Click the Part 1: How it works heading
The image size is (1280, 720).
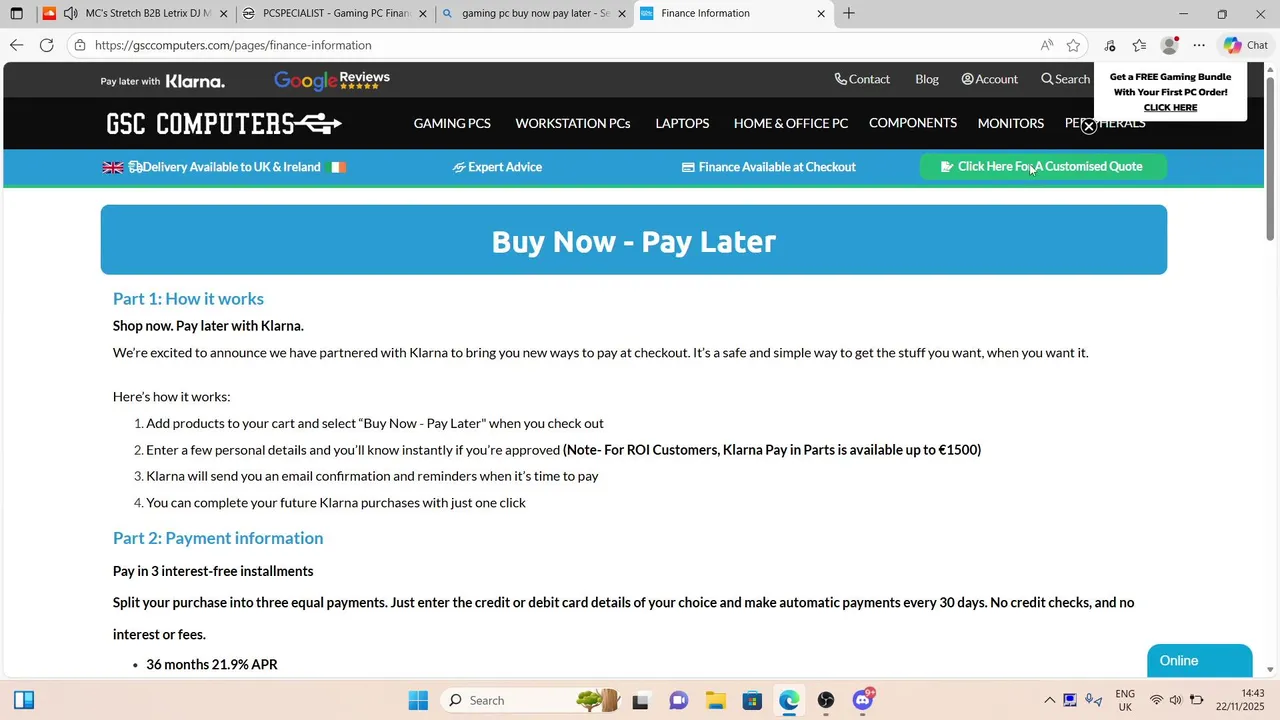(188, 299)
